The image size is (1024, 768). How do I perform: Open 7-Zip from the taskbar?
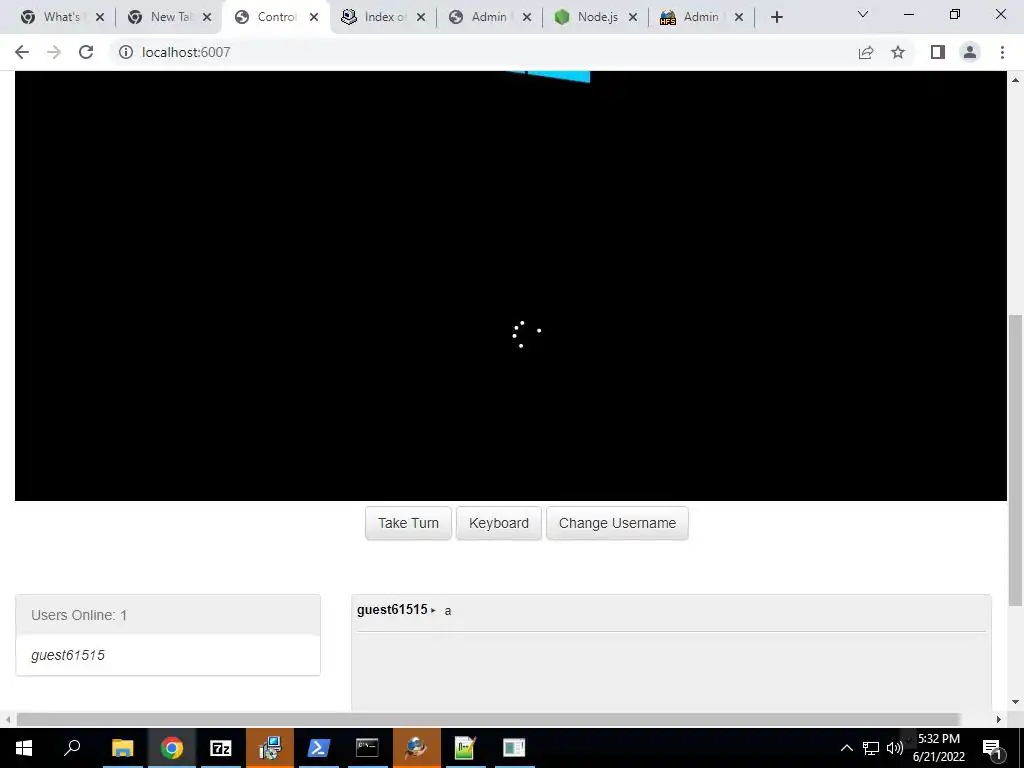221,748
